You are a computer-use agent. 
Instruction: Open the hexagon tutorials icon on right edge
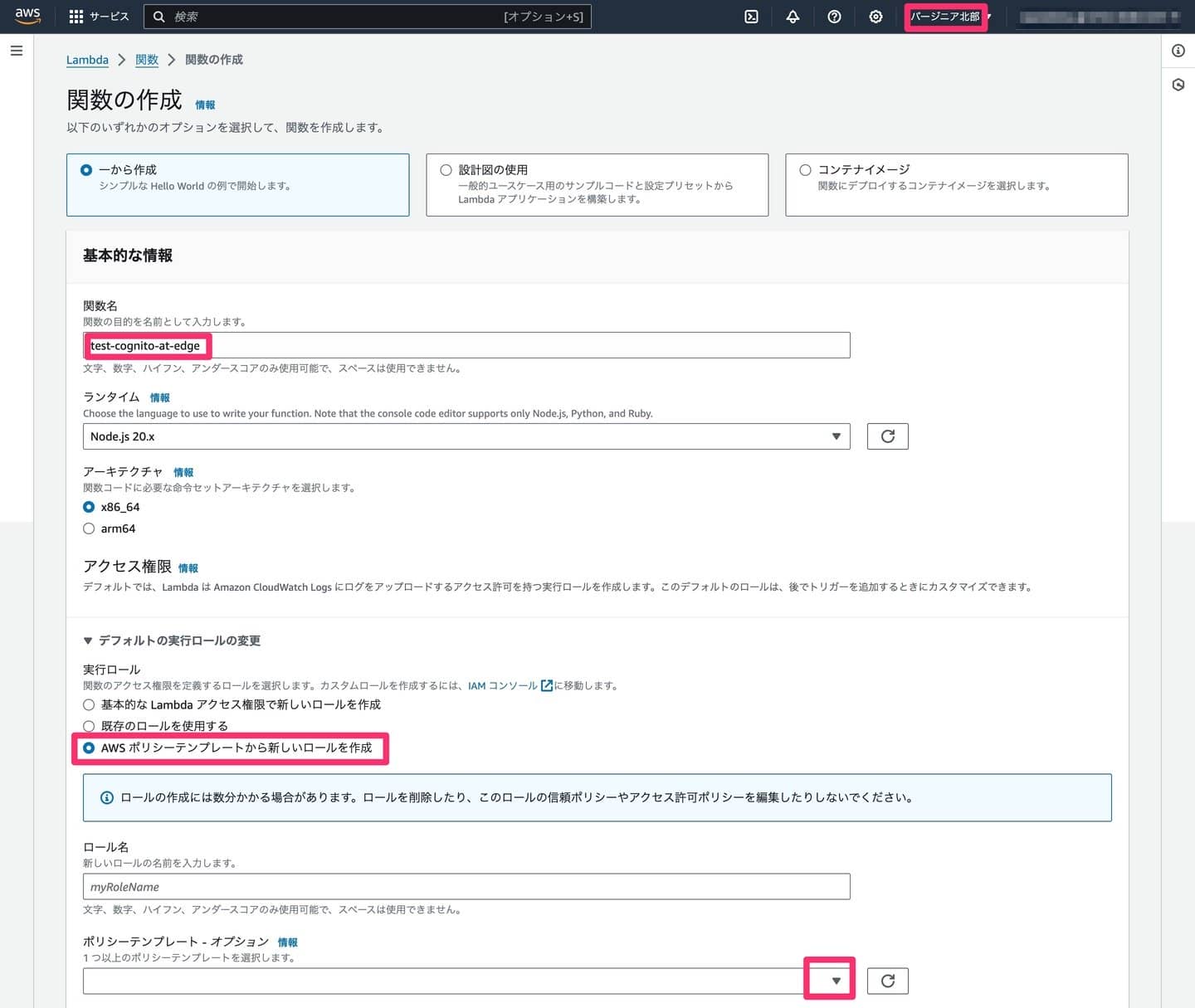point(1178,85)
